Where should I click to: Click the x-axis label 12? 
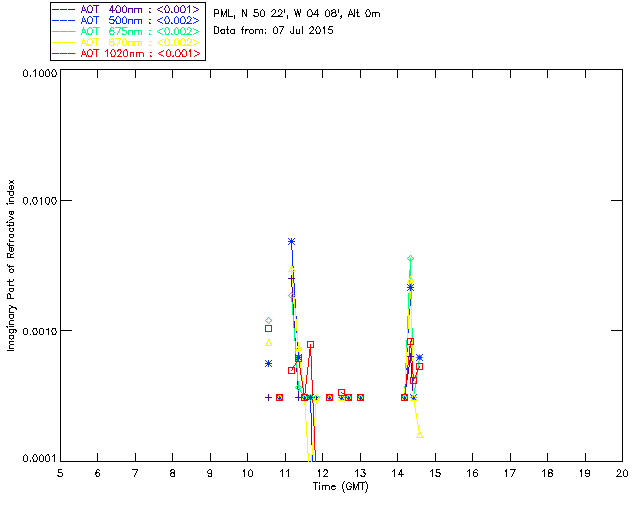322,473
